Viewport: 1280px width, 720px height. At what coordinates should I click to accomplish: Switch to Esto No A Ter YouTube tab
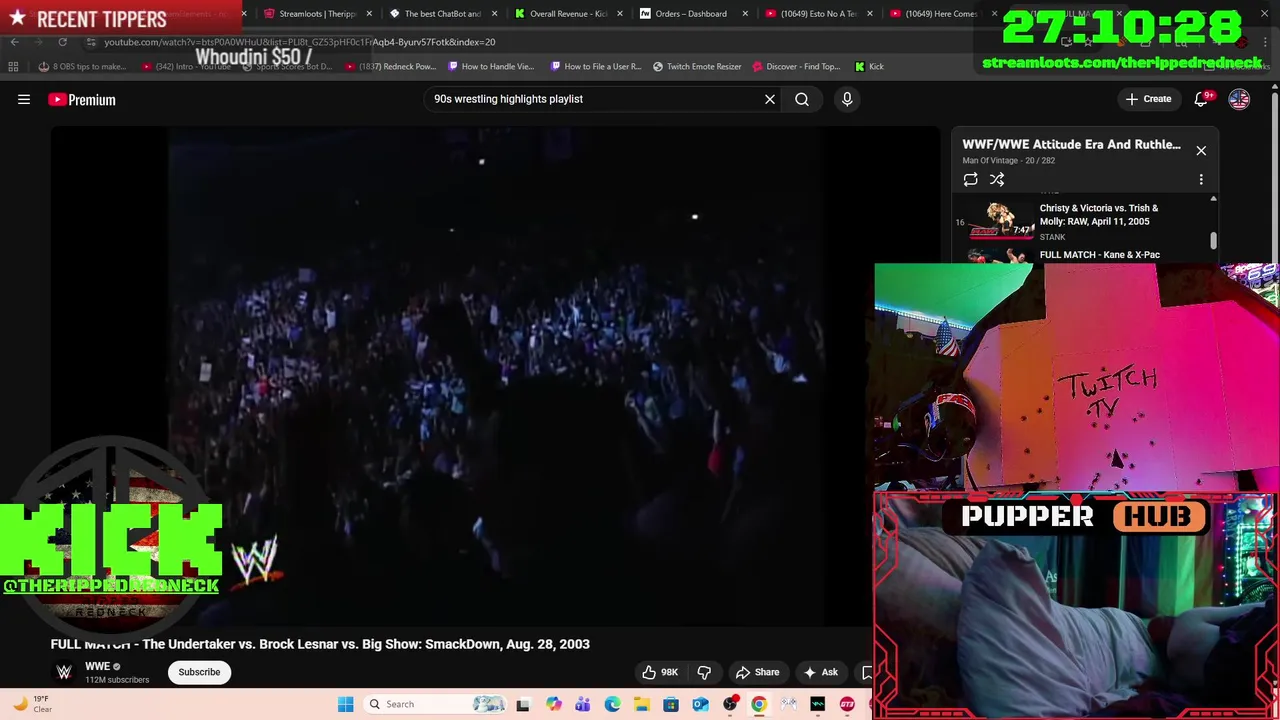818,14
